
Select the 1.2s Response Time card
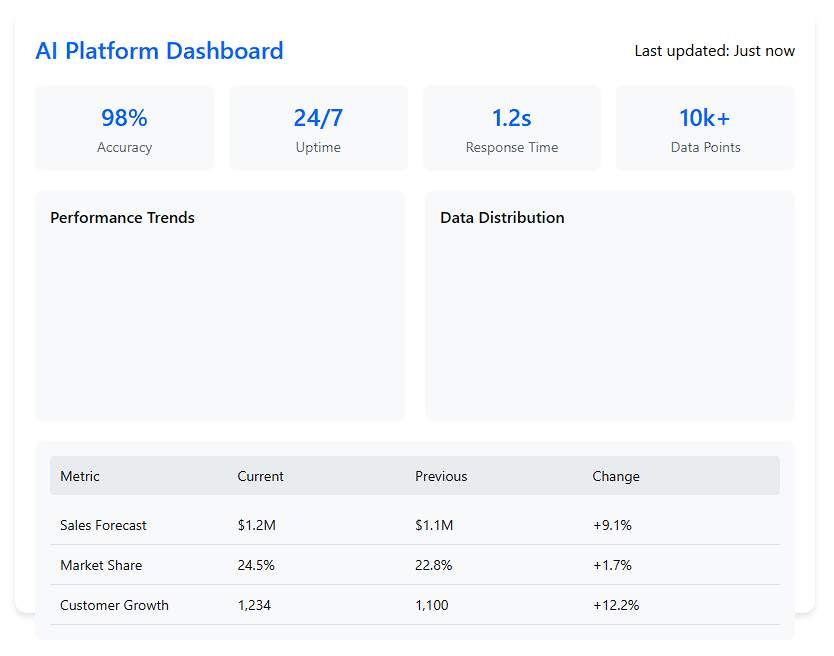tap(512, 128)
